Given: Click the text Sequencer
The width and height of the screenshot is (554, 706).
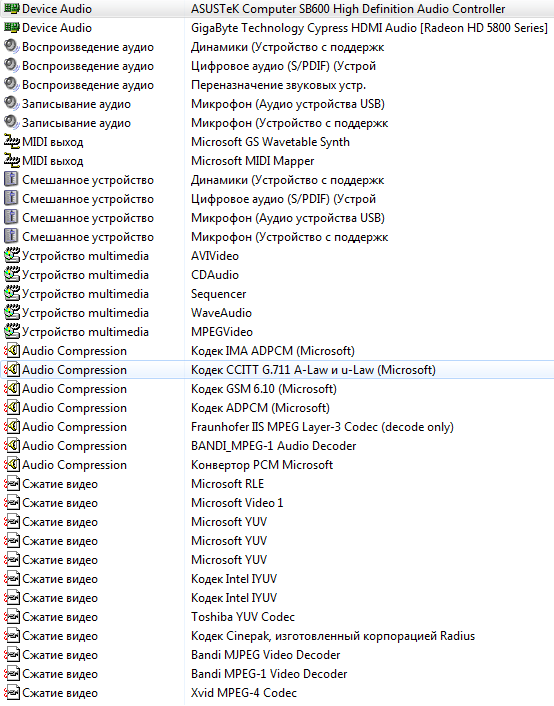Looking at the screenshot, I should pos(218,294).
